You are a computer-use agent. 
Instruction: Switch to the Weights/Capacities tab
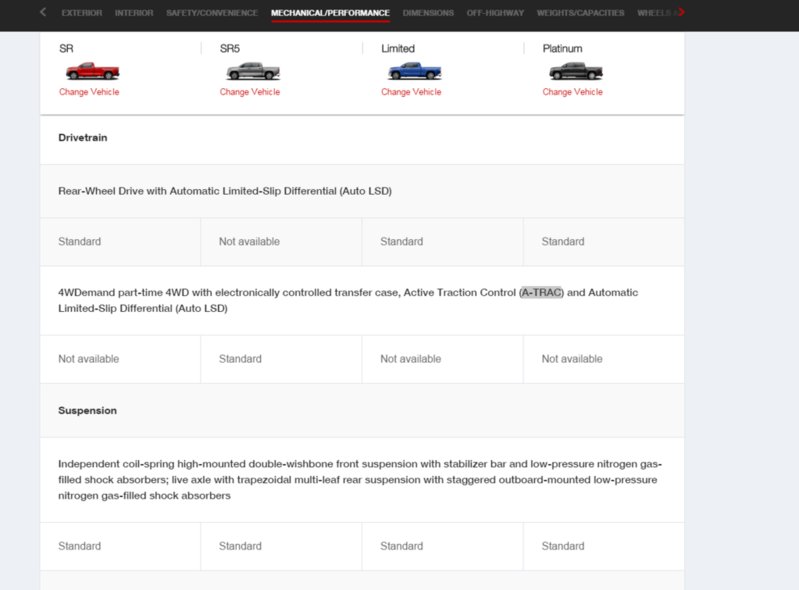580,13
